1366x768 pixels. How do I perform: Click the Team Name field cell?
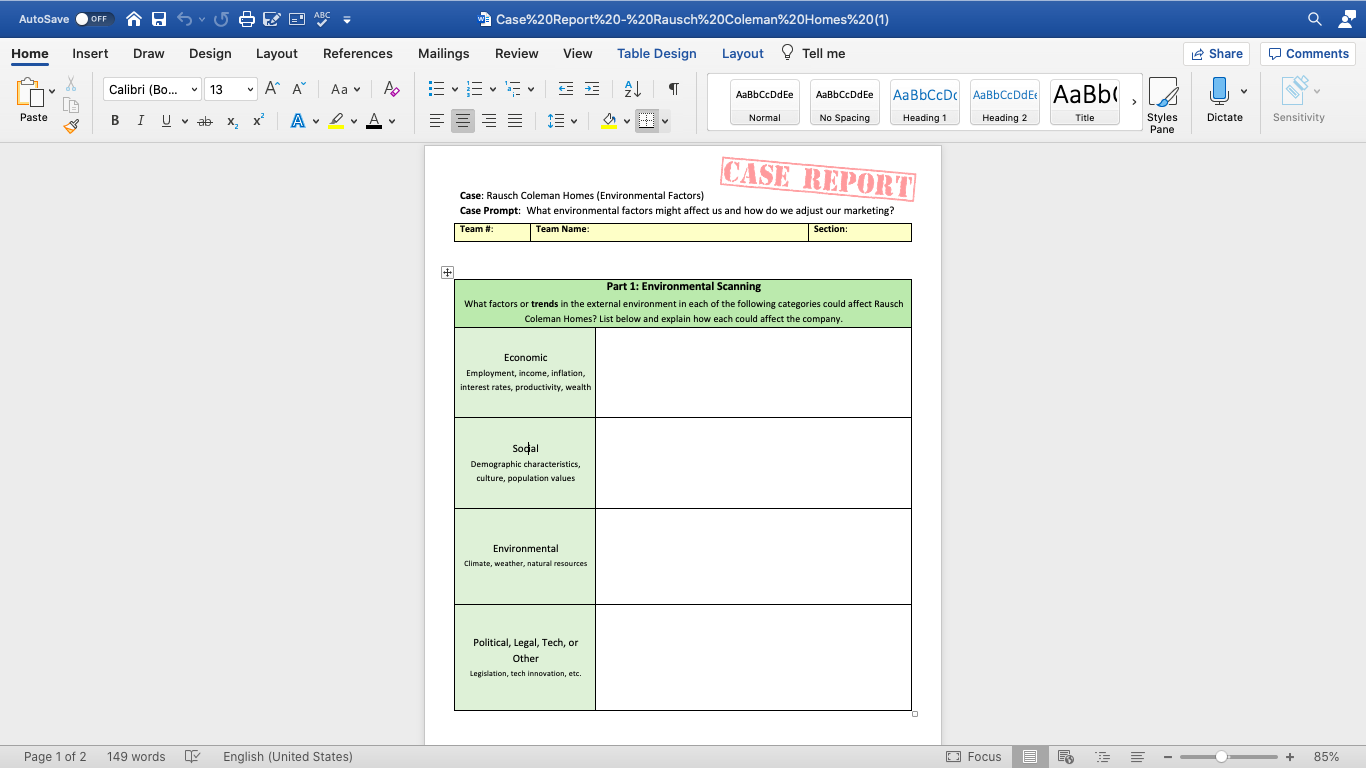(669, 232)
